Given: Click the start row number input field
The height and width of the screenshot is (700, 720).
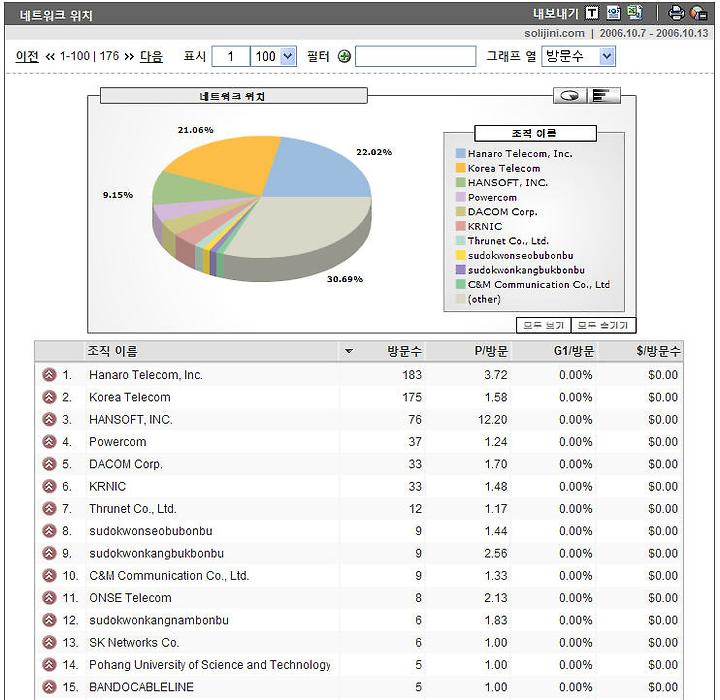Looking at the screenshot, I should pos(231,56).
